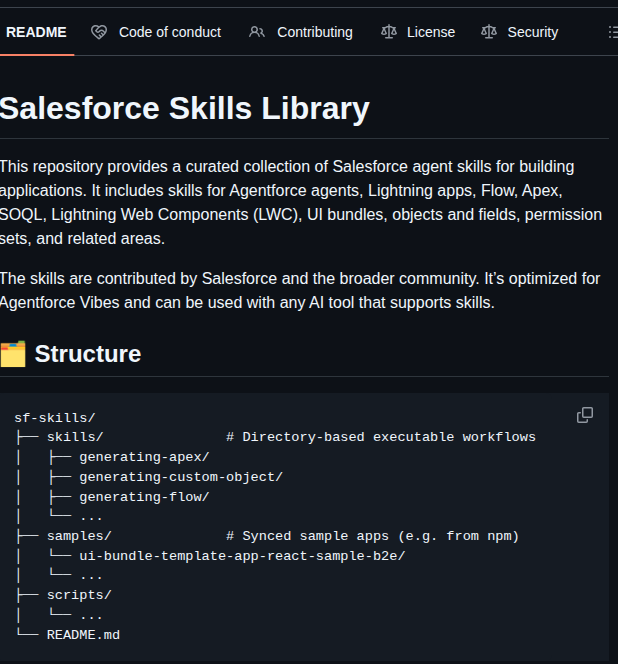Click the Security scale icon
The width and height of the screenshot is (618, 664).
(x=489, y=32)
